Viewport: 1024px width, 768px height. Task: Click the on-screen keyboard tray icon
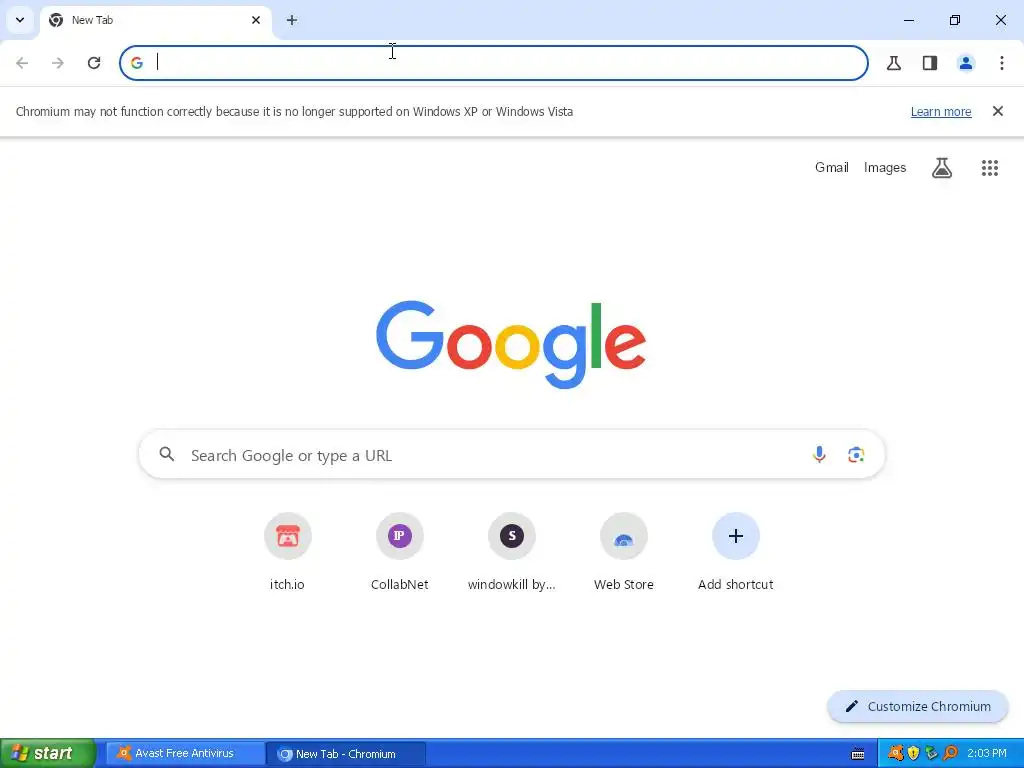coord(858,754)
